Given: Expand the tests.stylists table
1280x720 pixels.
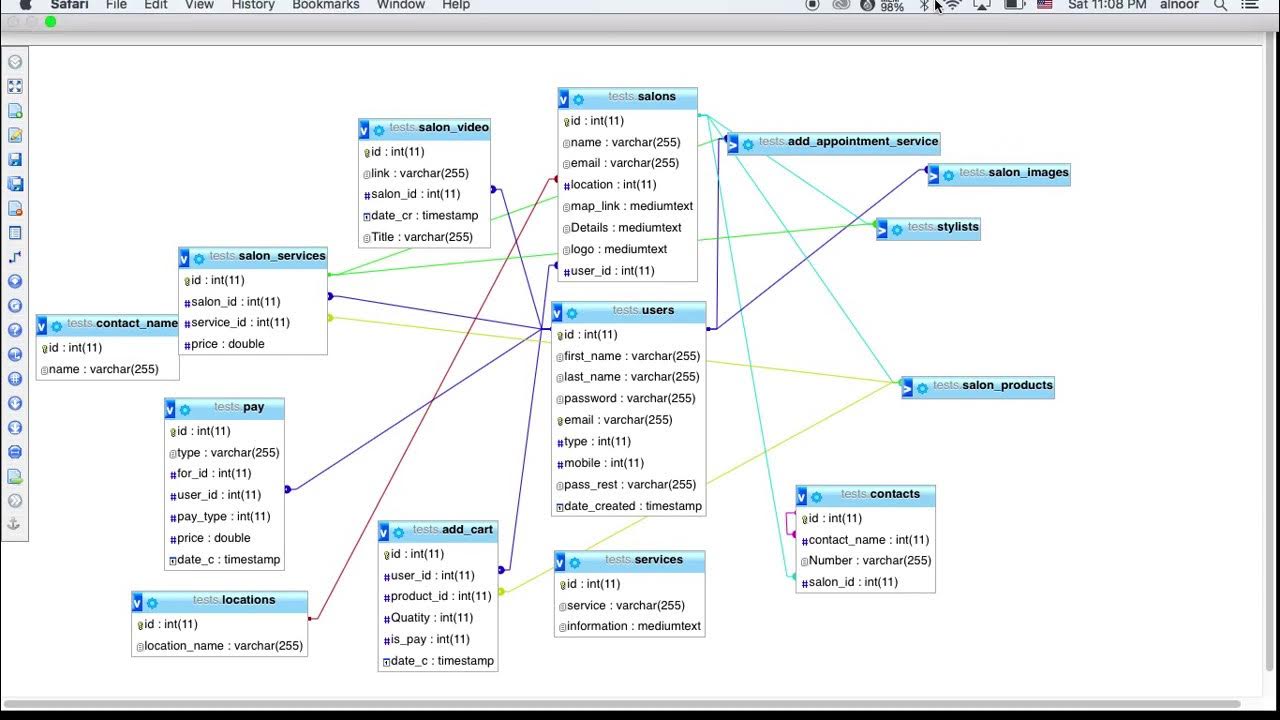Looking at the screenshot, I should (882, 229).
